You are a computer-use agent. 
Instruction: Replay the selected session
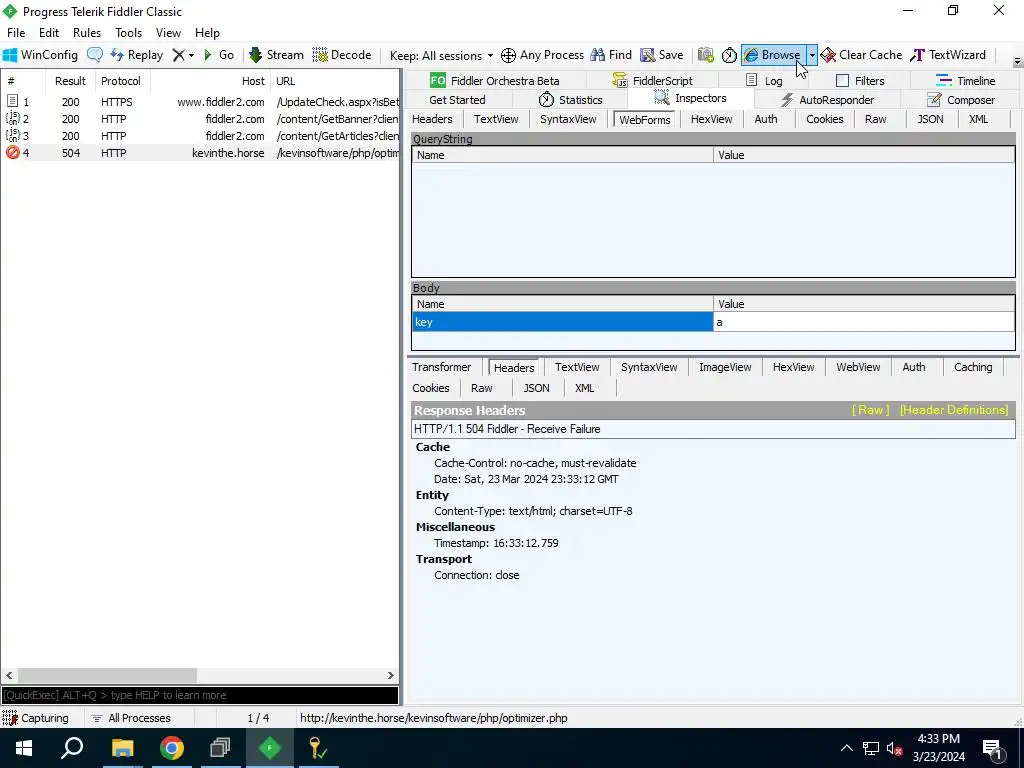click(136, 55)
